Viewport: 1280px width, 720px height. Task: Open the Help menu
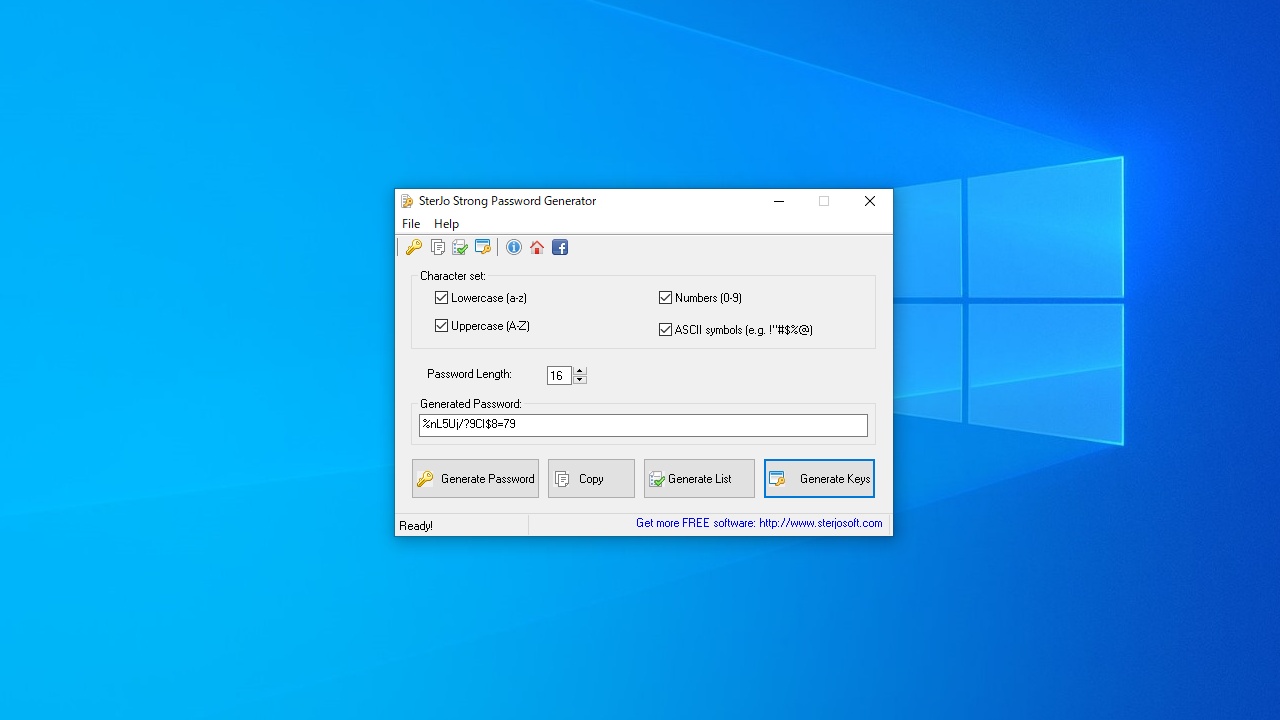[446, 224]
